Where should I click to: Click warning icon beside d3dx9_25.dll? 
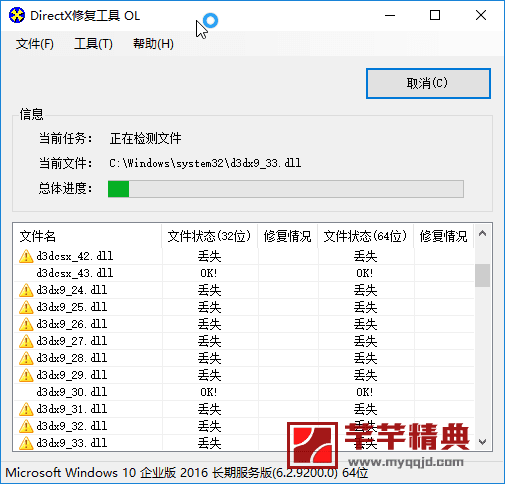tap(26, 307)
